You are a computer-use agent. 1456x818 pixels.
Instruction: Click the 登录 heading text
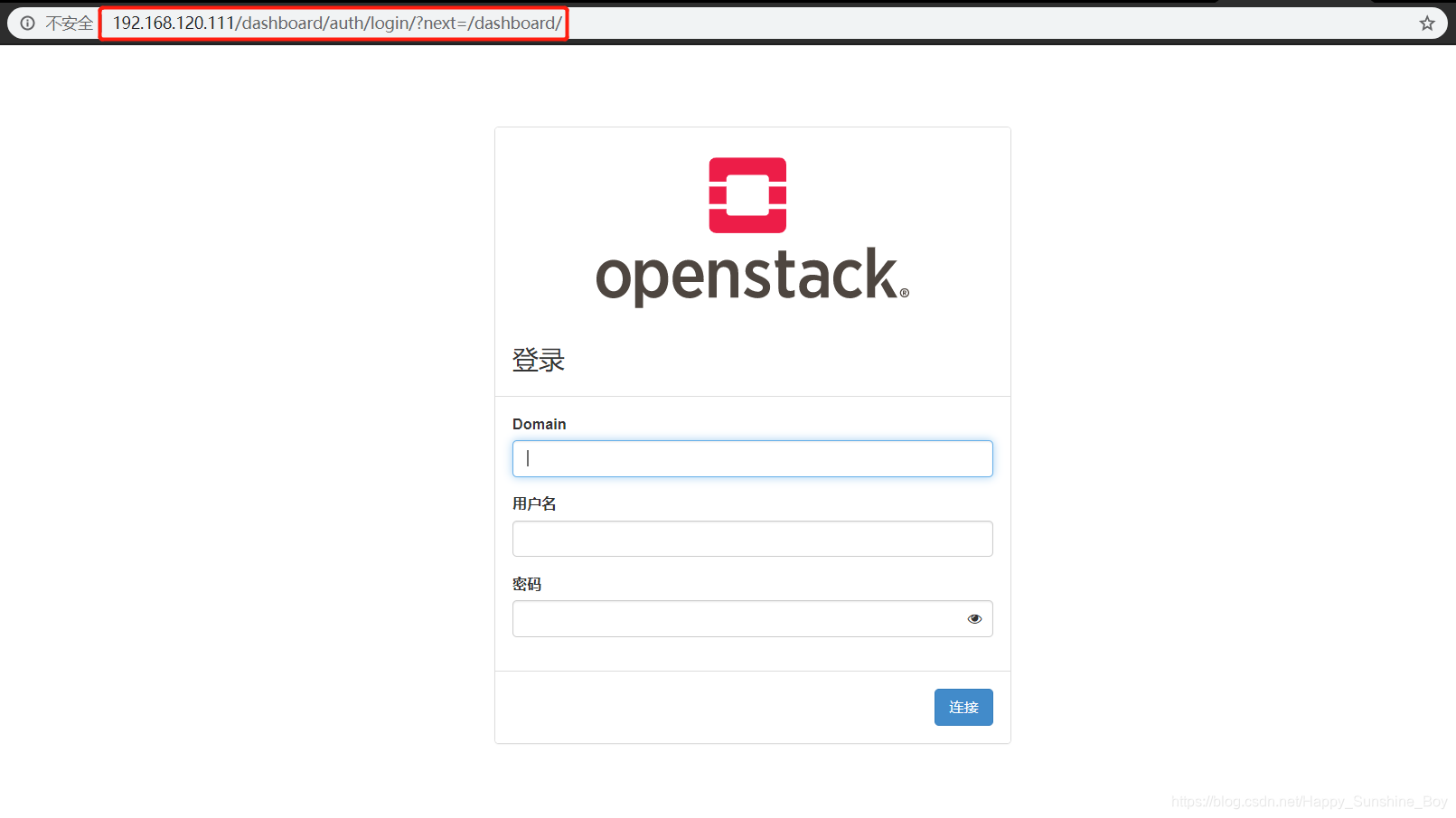pos(539,361)
